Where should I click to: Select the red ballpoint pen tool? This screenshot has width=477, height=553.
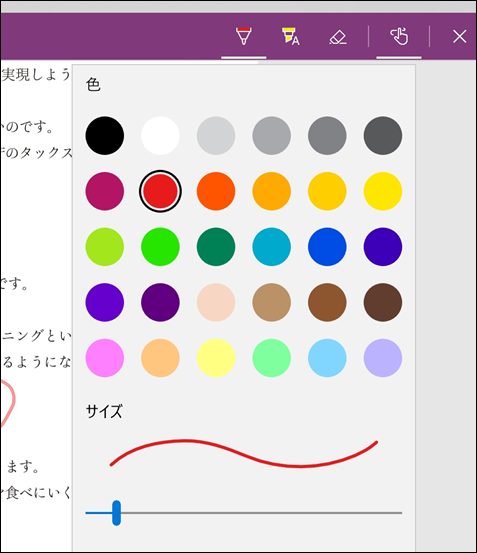[244, 36]
